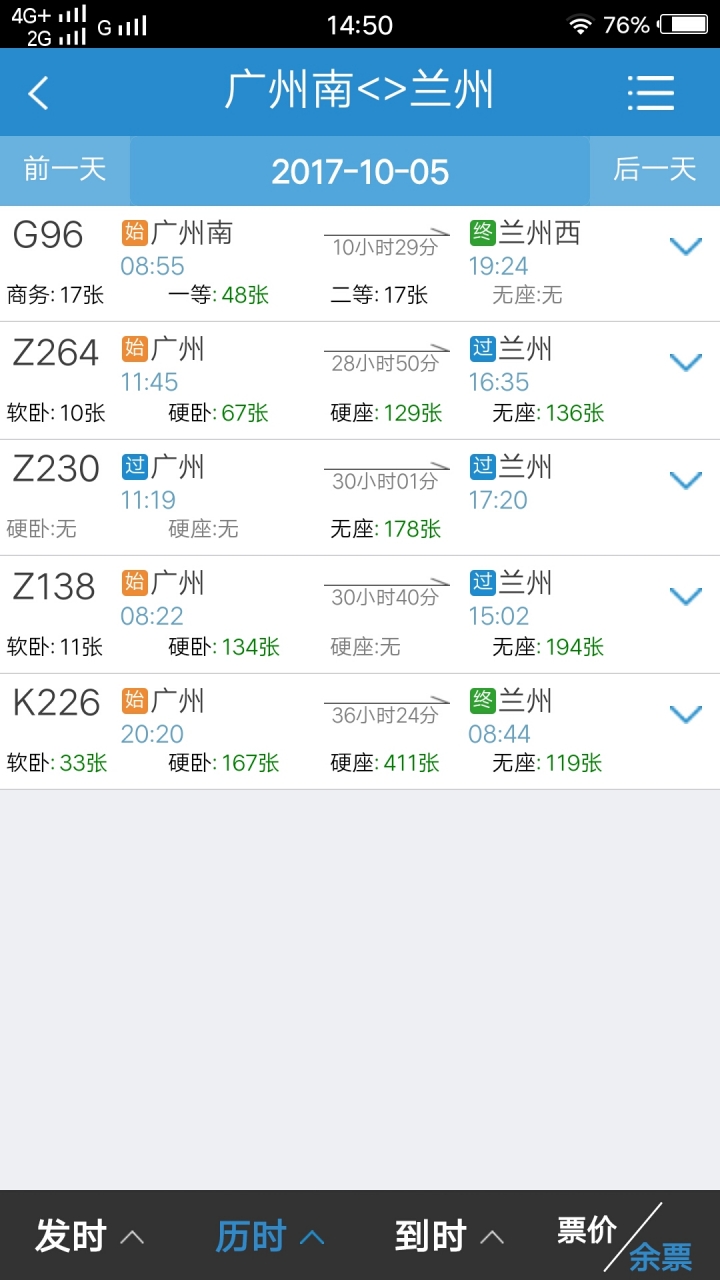This screenshot has width=720, height=1280.
Task: Open the hamburger menu icon
Action: click(651, 93)
